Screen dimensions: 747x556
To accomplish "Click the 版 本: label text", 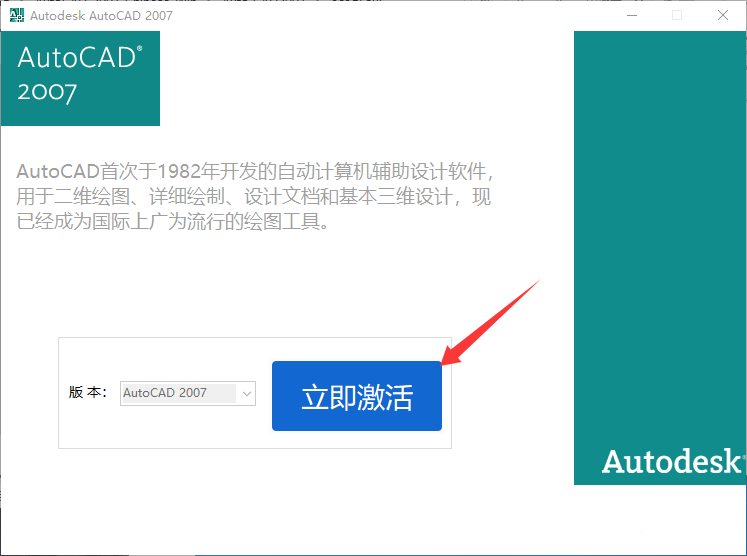I will point(88,392).
